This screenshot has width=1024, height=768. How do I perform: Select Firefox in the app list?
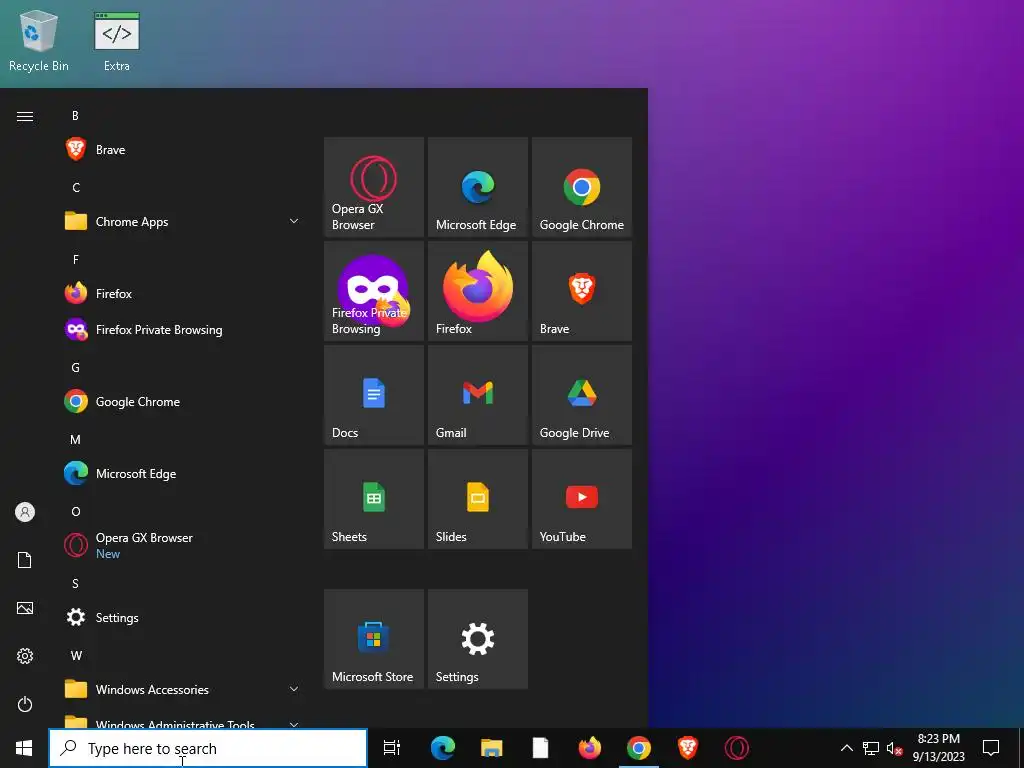click(x=183, y=294)
